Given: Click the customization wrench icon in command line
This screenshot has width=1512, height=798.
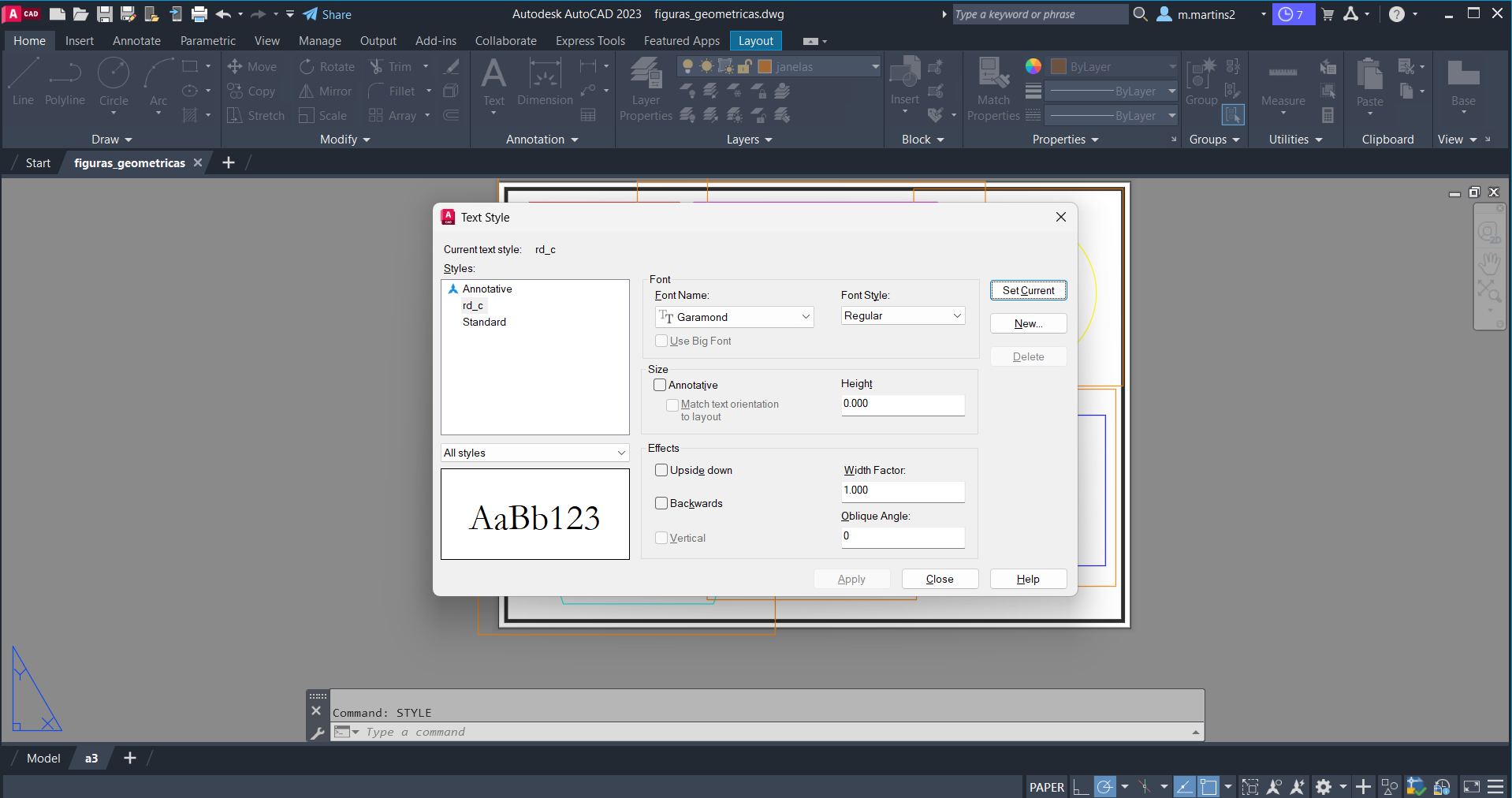Looking at the screenshot, I should [x=318, y=733].
